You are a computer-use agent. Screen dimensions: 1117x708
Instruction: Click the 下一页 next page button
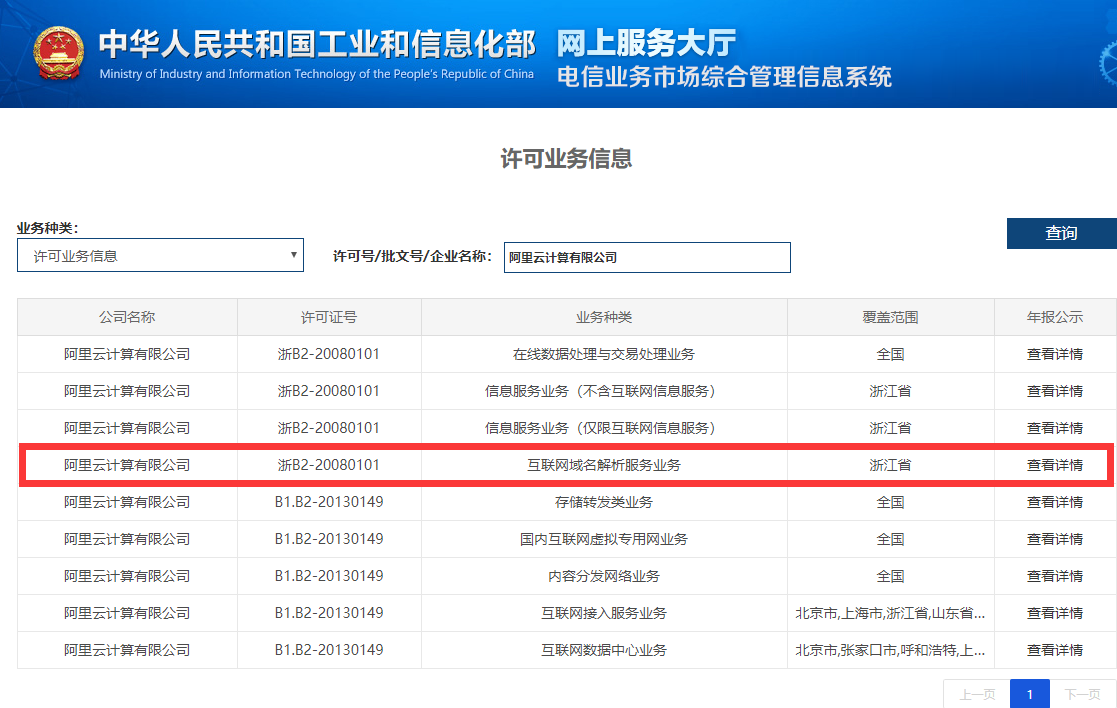(1082, 694)
